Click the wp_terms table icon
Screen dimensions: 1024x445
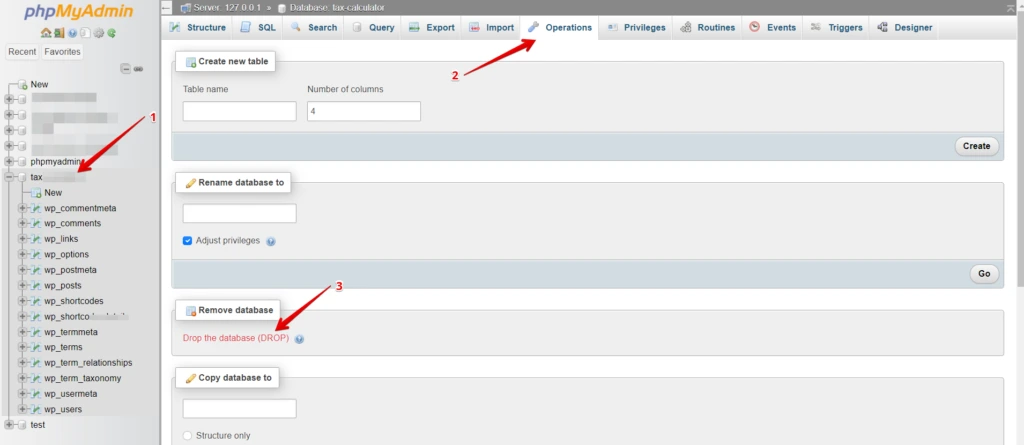36,347
